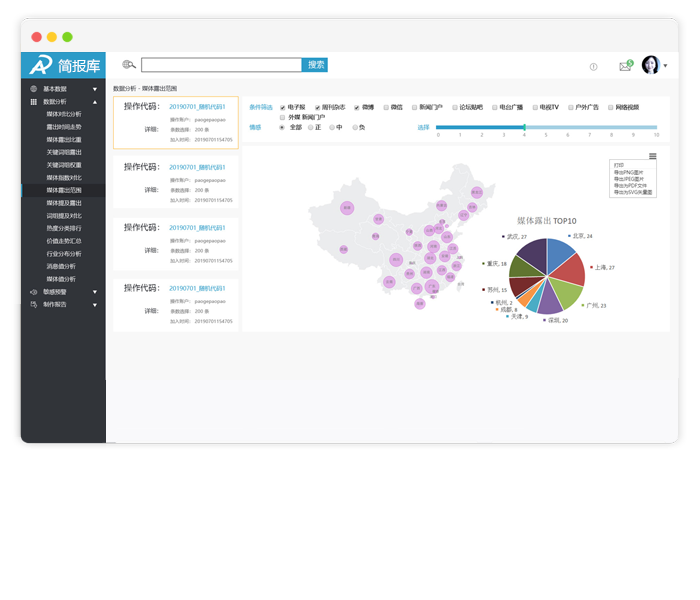Image resolution: width=700 pixels, height=600 pixels.
Task: Select the 全部 sentiment radio button
Action: coord(282,128)
